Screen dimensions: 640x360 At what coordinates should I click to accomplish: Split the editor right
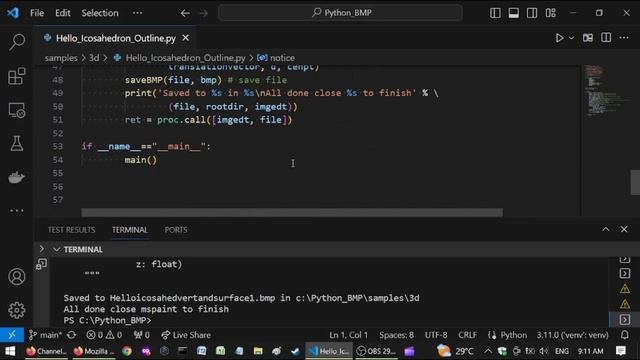[606, 38]
